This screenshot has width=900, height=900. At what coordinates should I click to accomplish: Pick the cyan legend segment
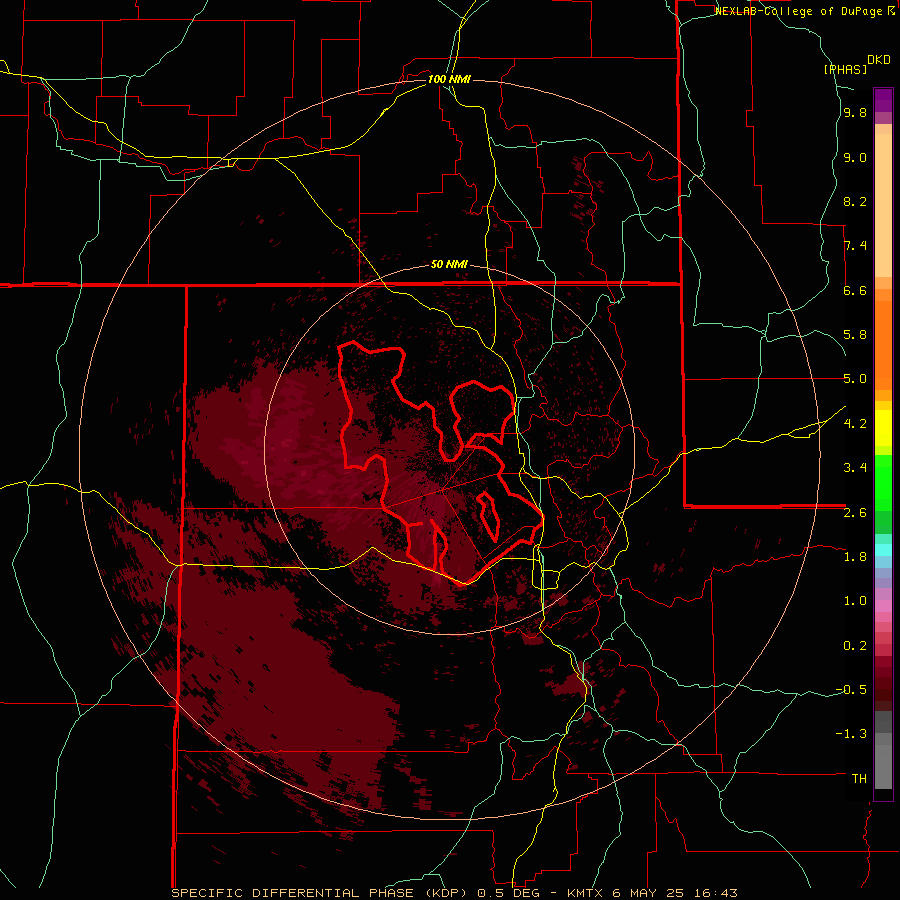[x=883, y=550]
